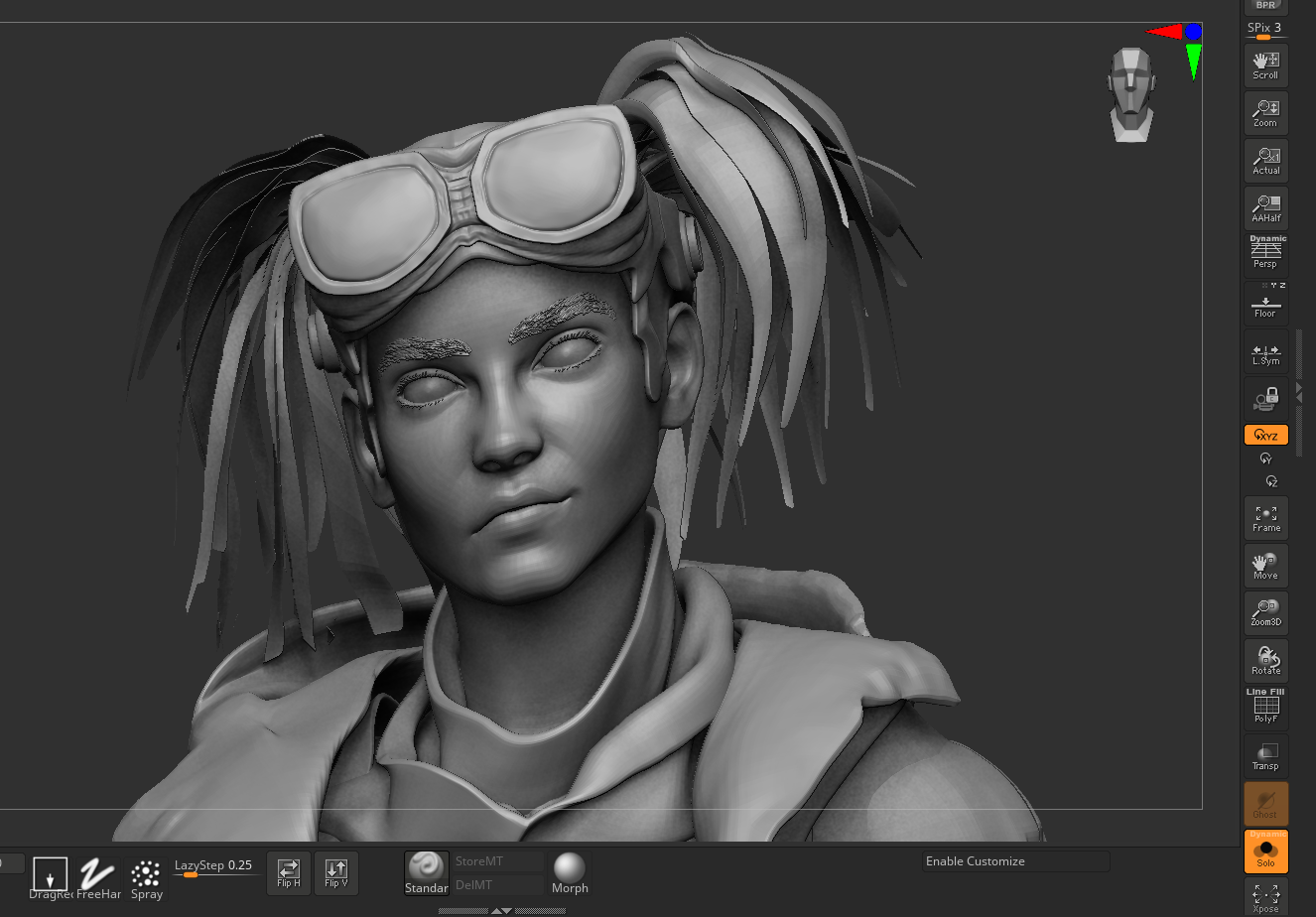Select the Morph brush
The image size is (1316, 917).
[x=570, y=873]
